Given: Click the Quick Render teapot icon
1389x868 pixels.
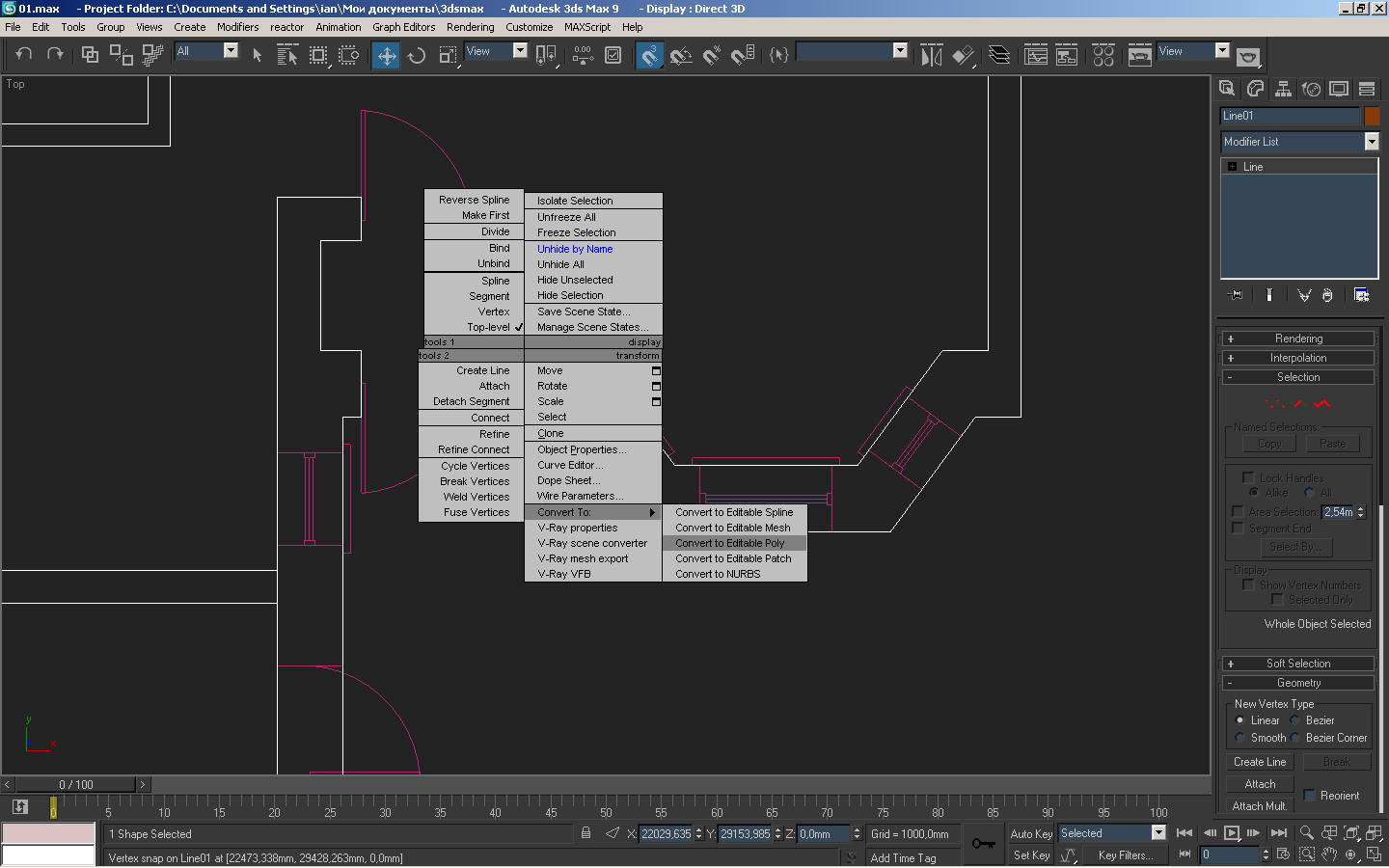Looking at the screenshot, I should 1248,57.
